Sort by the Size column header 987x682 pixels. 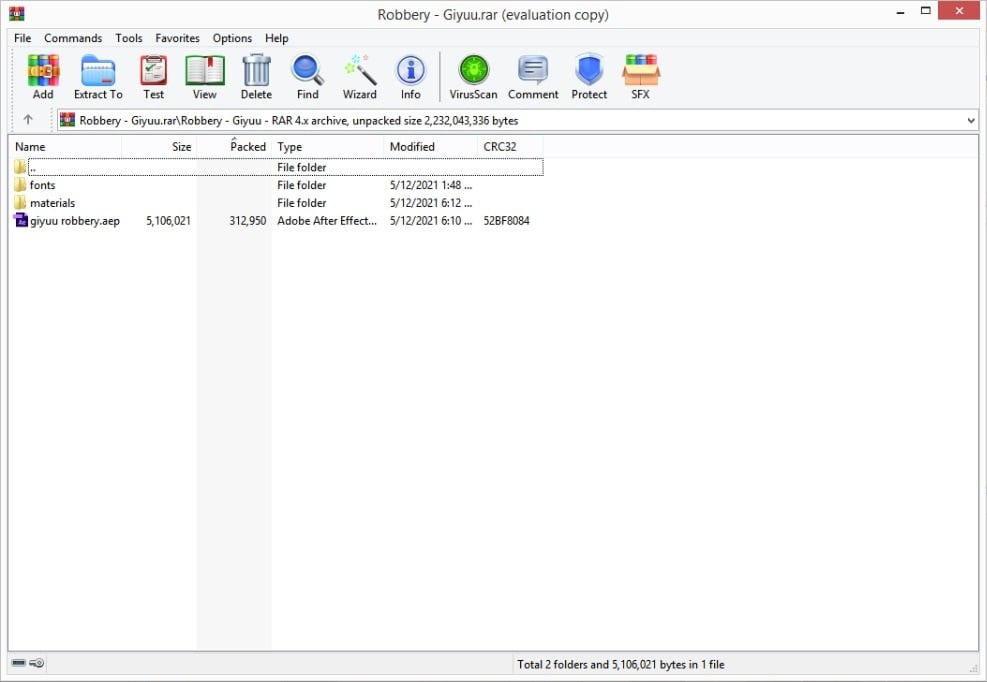click(159, 147)
